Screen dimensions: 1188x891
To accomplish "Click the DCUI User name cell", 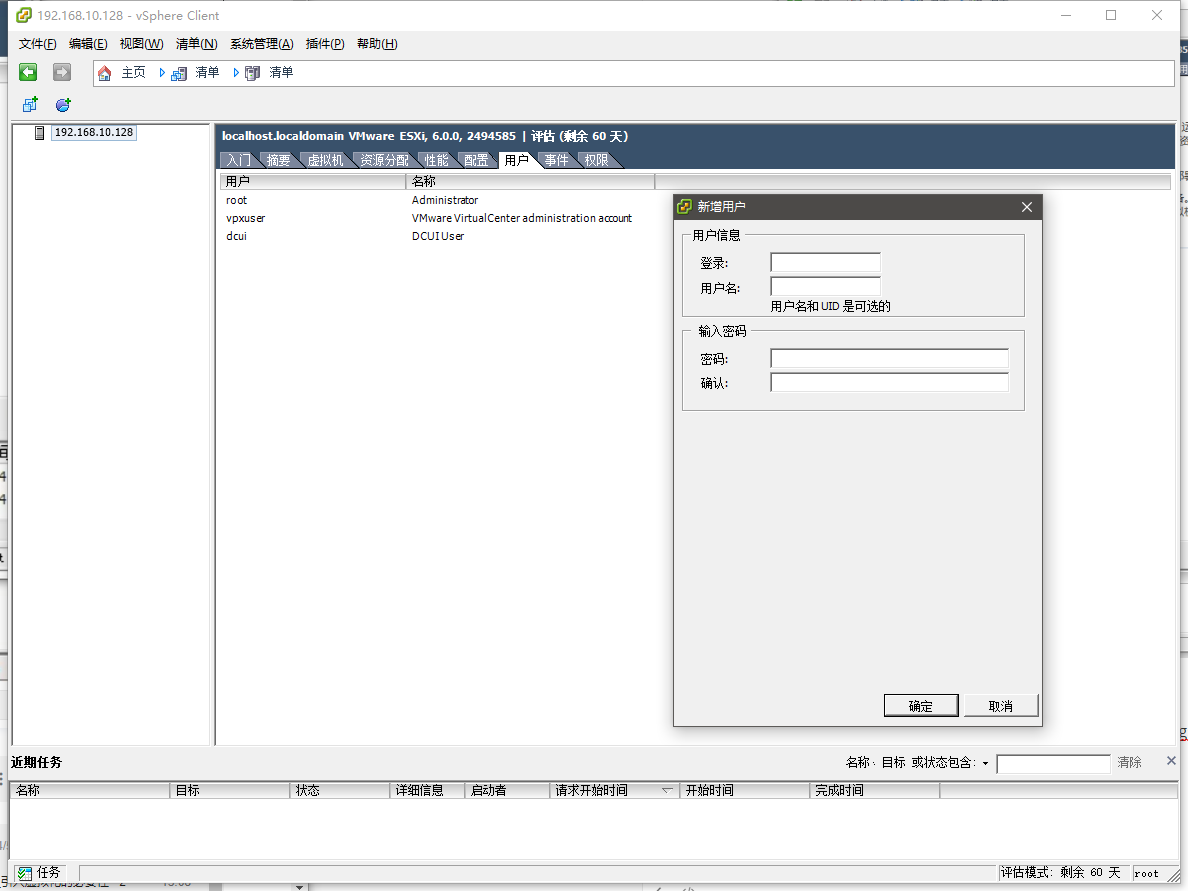I will click(x=438, y=236).
